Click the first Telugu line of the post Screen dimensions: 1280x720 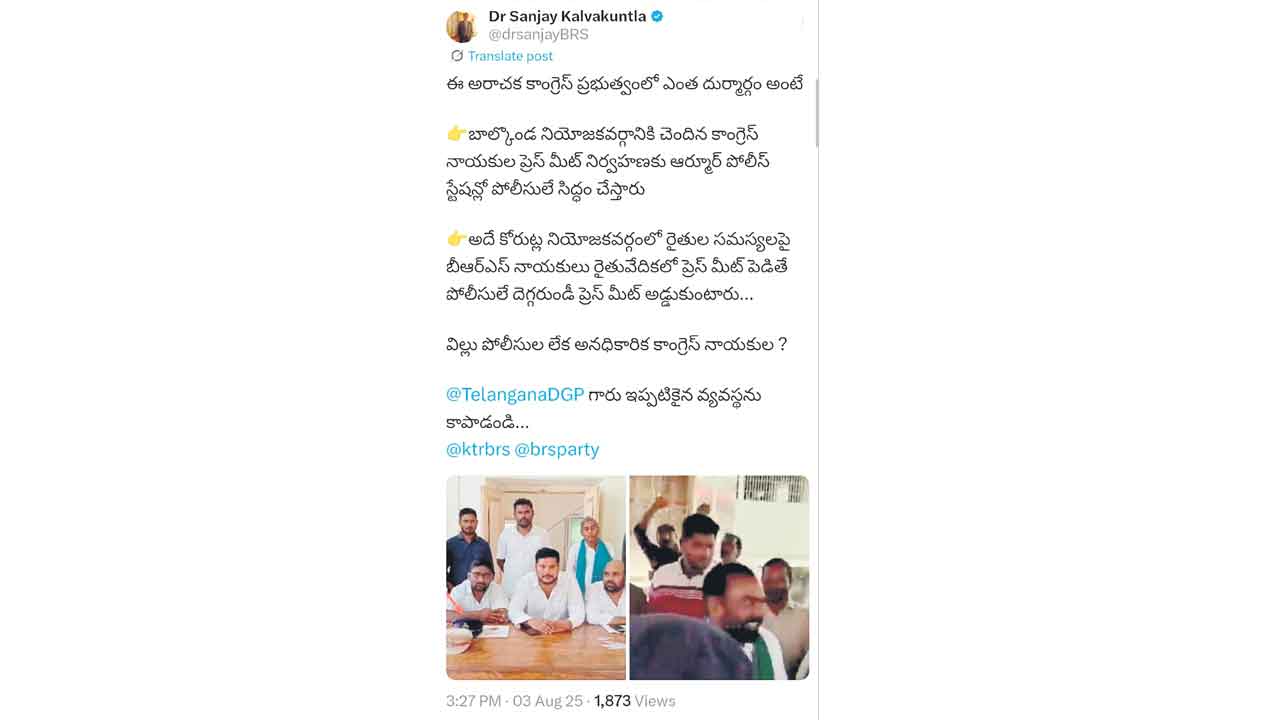[x=625, y=84]
